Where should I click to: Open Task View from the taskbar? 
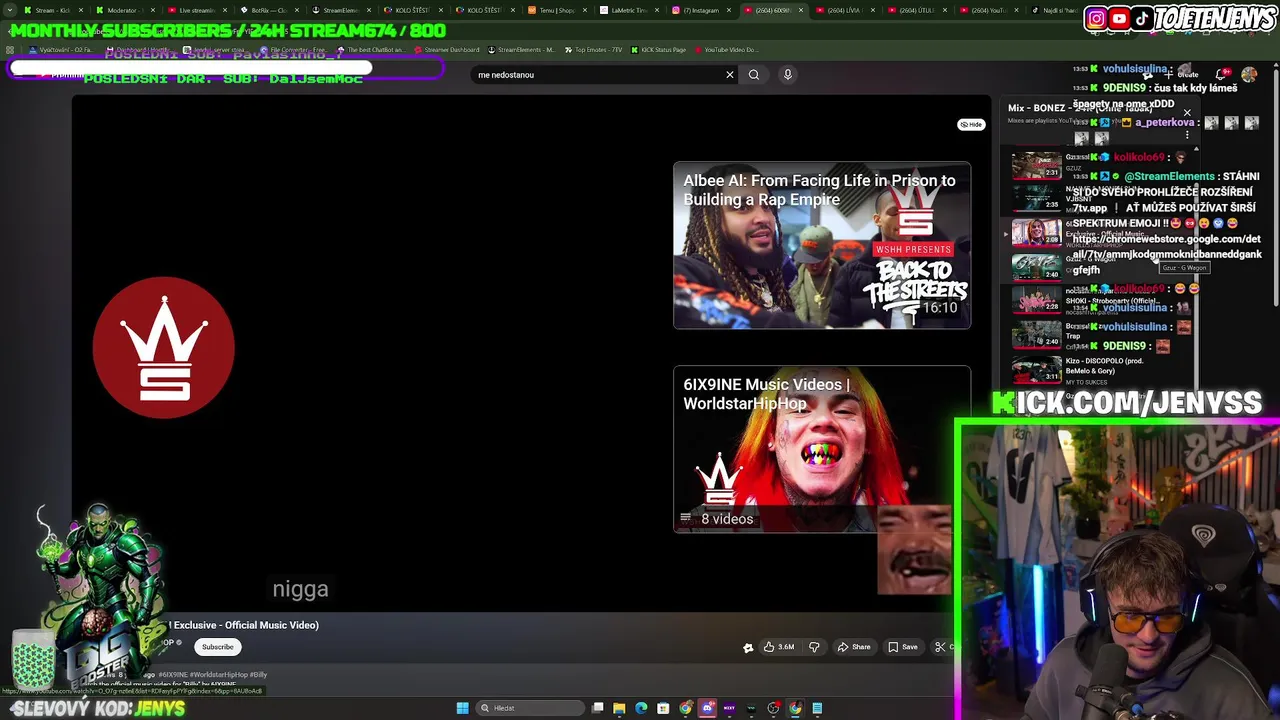click(598, 708)
